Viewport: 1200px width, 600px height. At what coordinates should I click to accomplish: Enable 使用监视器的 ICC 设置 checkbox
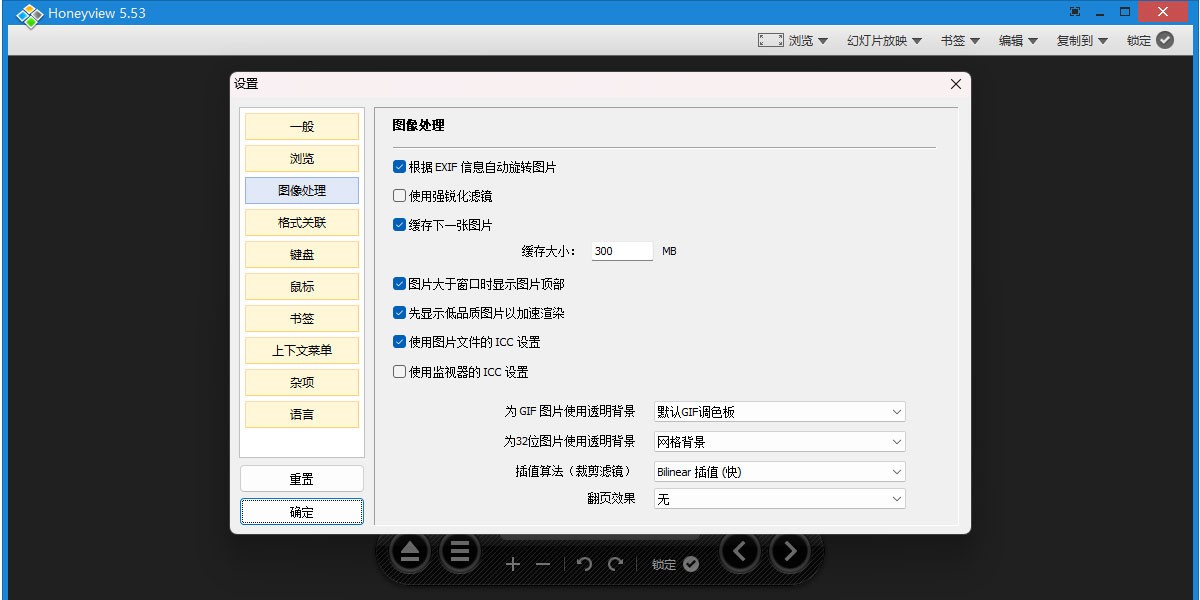pyautogui.click(x=400, y=372)
